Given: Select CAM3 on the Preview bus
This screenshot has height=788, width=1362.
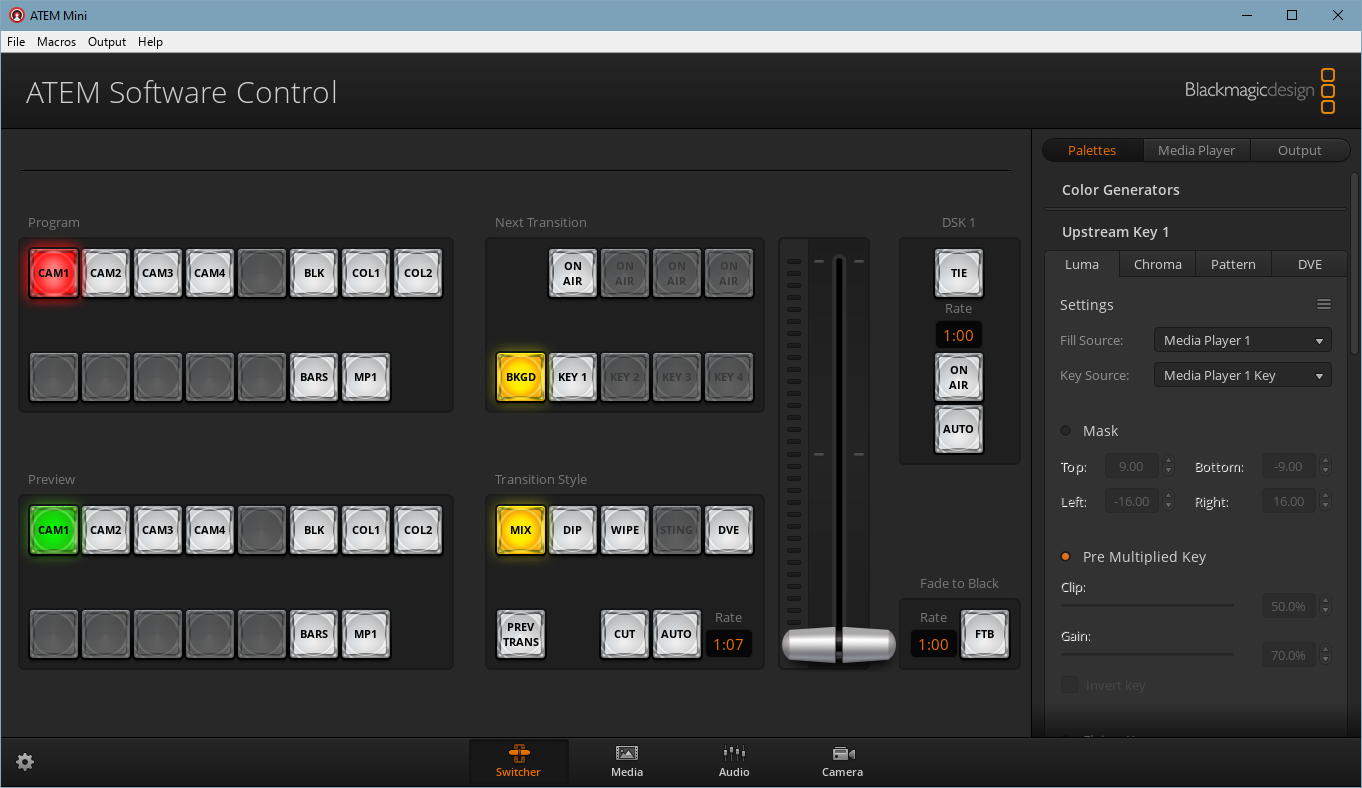Looking at the screenshot, I should pyautogui.click(x=158, y=530).
